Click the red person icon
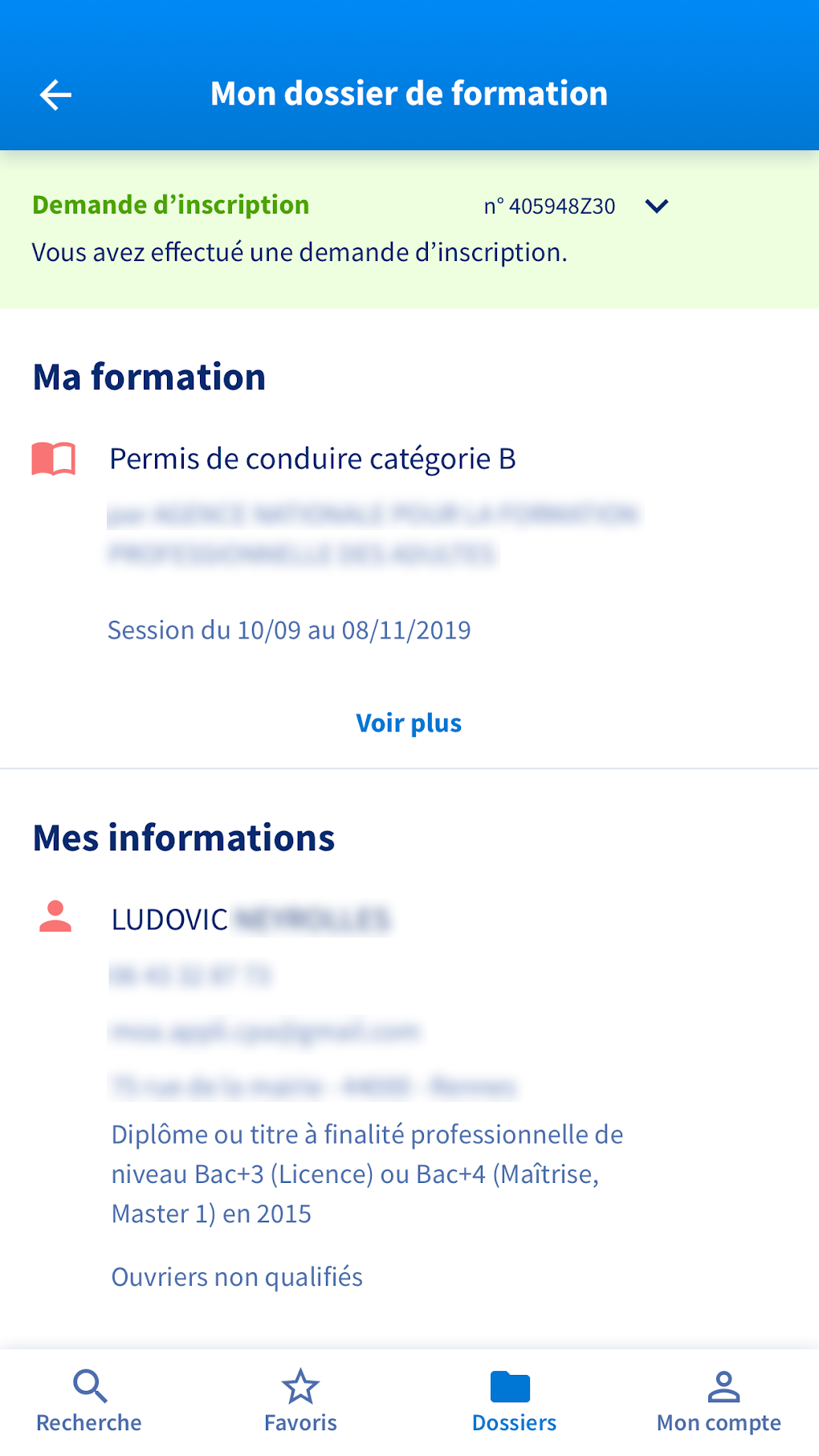The image size is (819, 1456). coord(55,917)
